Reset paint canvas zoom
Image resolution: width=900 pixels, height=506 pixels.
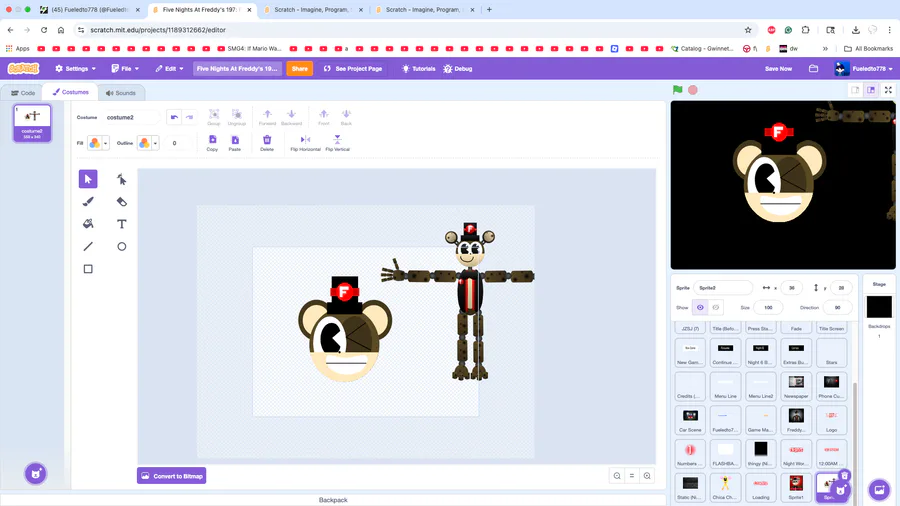point(632,476)
